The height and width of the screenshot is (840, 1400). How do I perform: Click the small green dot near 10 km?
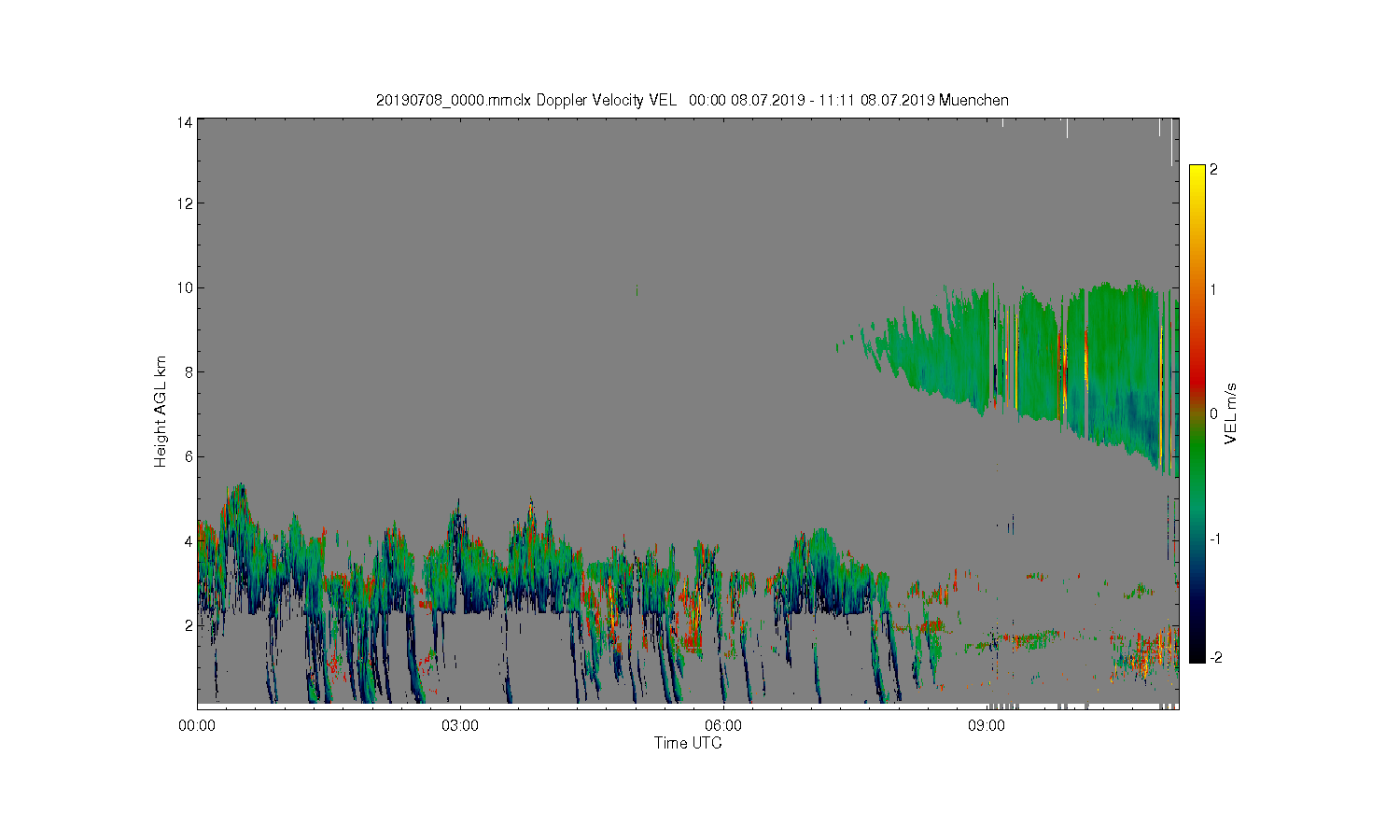pyautogui.click(x=637, y=290)
